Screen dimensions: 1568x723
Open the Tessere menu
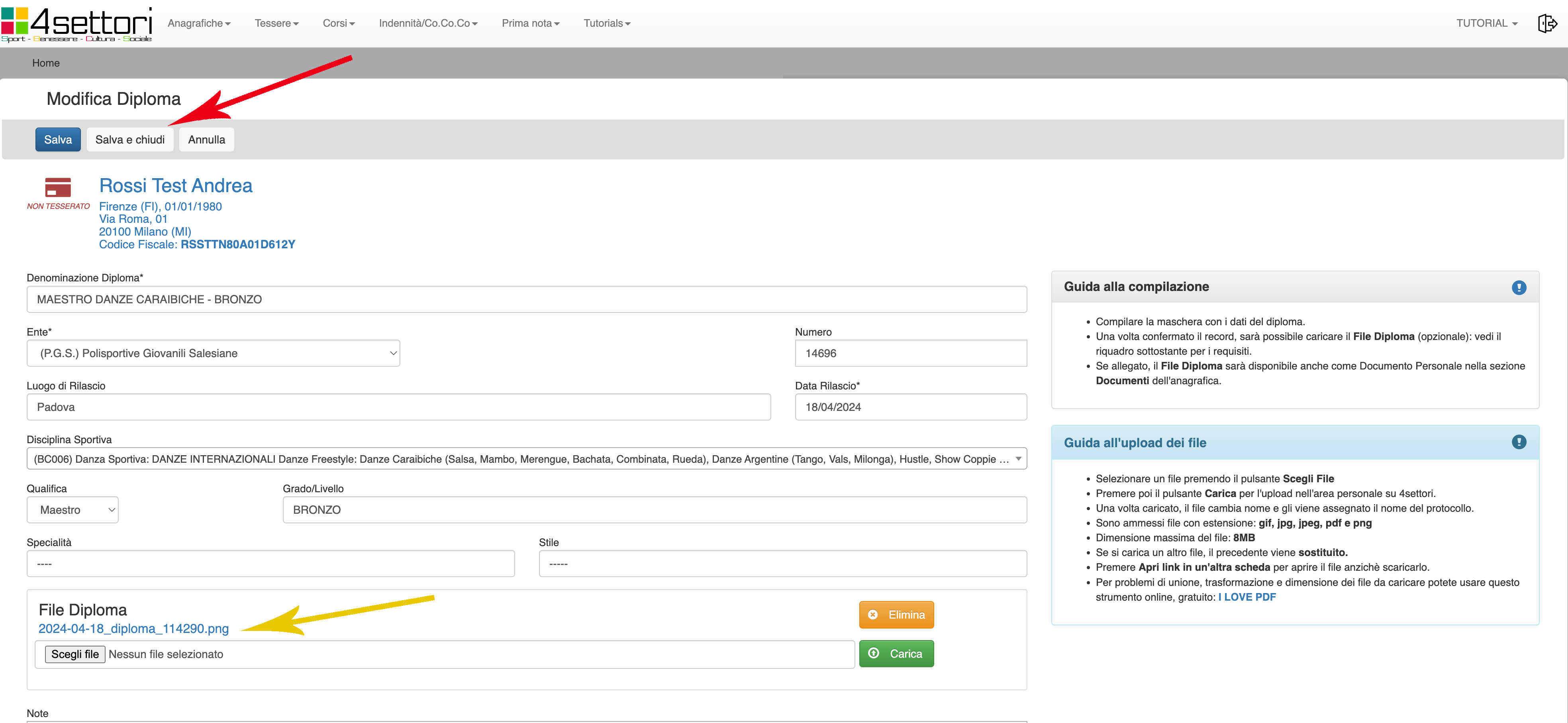(x=276, y=23)
